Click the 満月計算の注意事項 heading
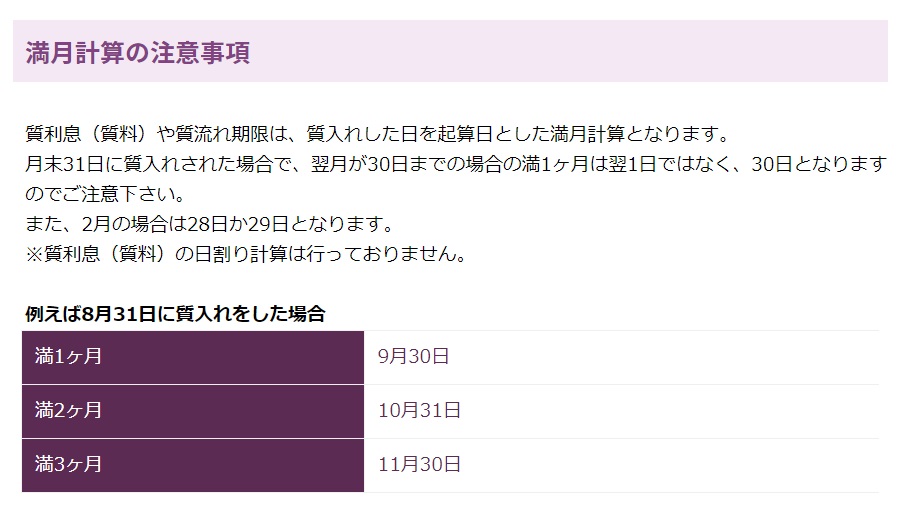Screen dimensions: 912x509 click(138, 52)
